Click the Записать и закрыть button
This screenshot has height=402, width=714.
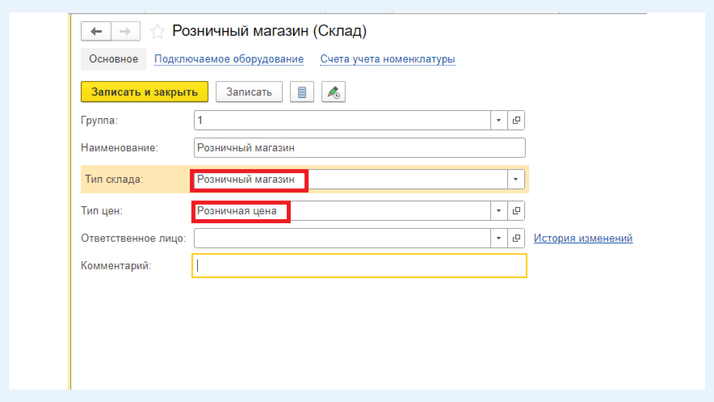pyautogui.click(x=144, y=92)
